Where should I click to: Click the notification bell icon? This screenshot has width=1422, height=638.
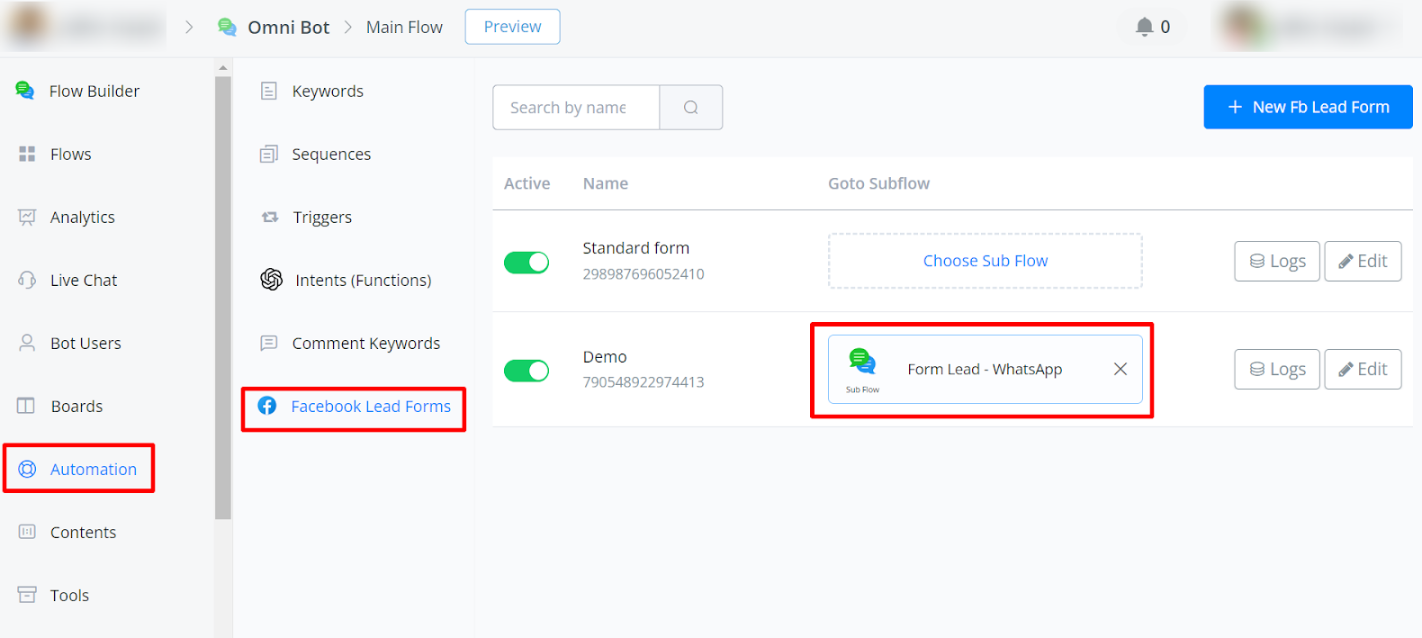tap(1144, 27)
